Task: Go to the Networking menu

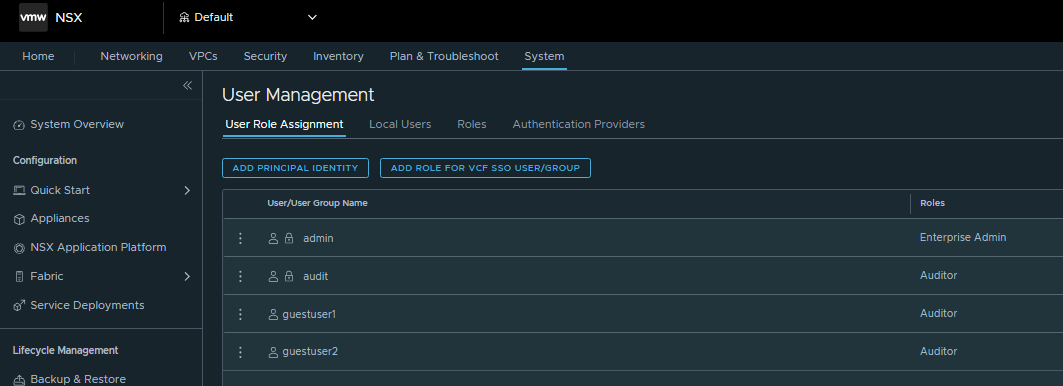Action: (132, 56)
